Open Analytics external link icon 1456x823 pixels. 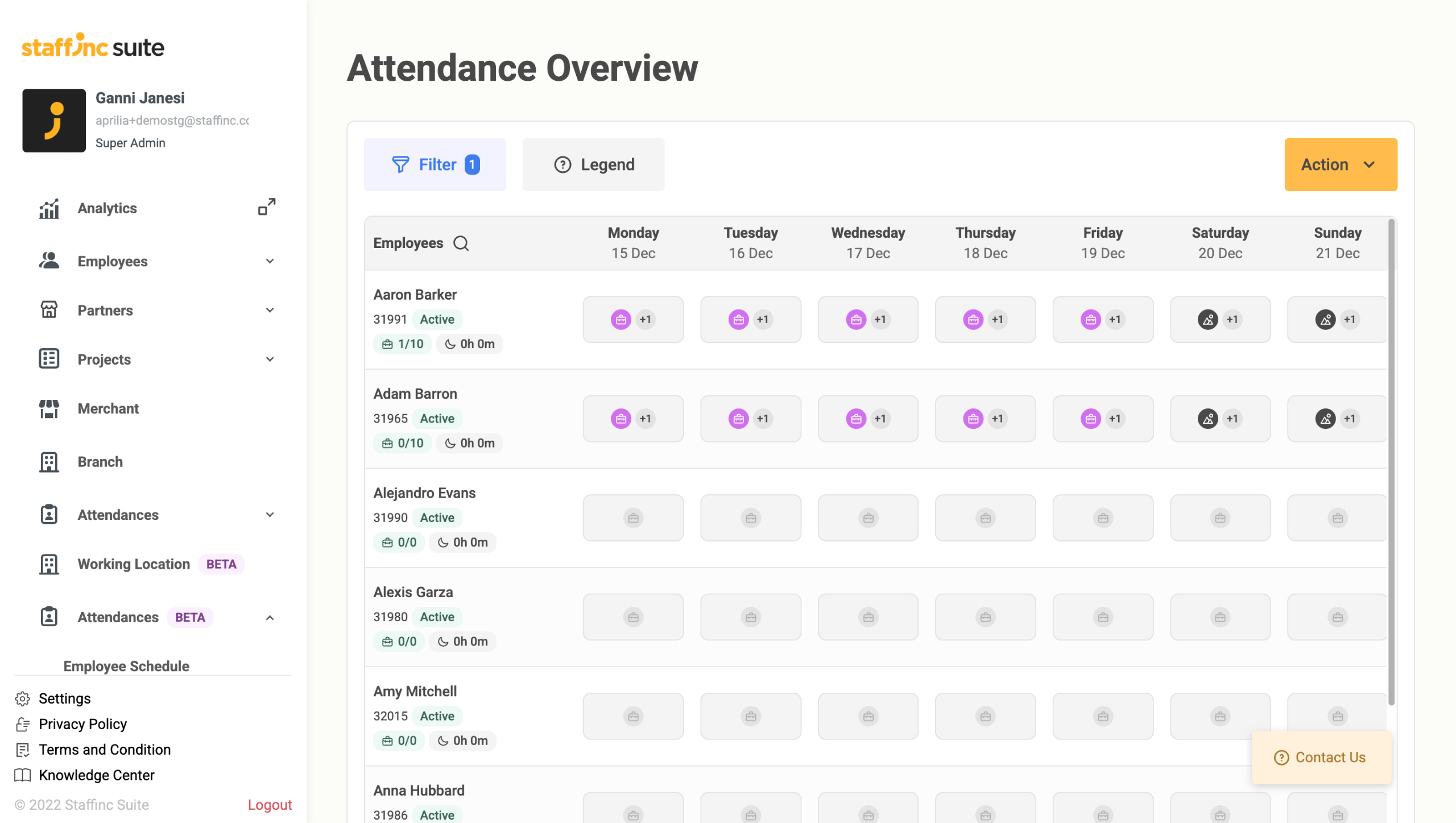(x=267, y=207)
